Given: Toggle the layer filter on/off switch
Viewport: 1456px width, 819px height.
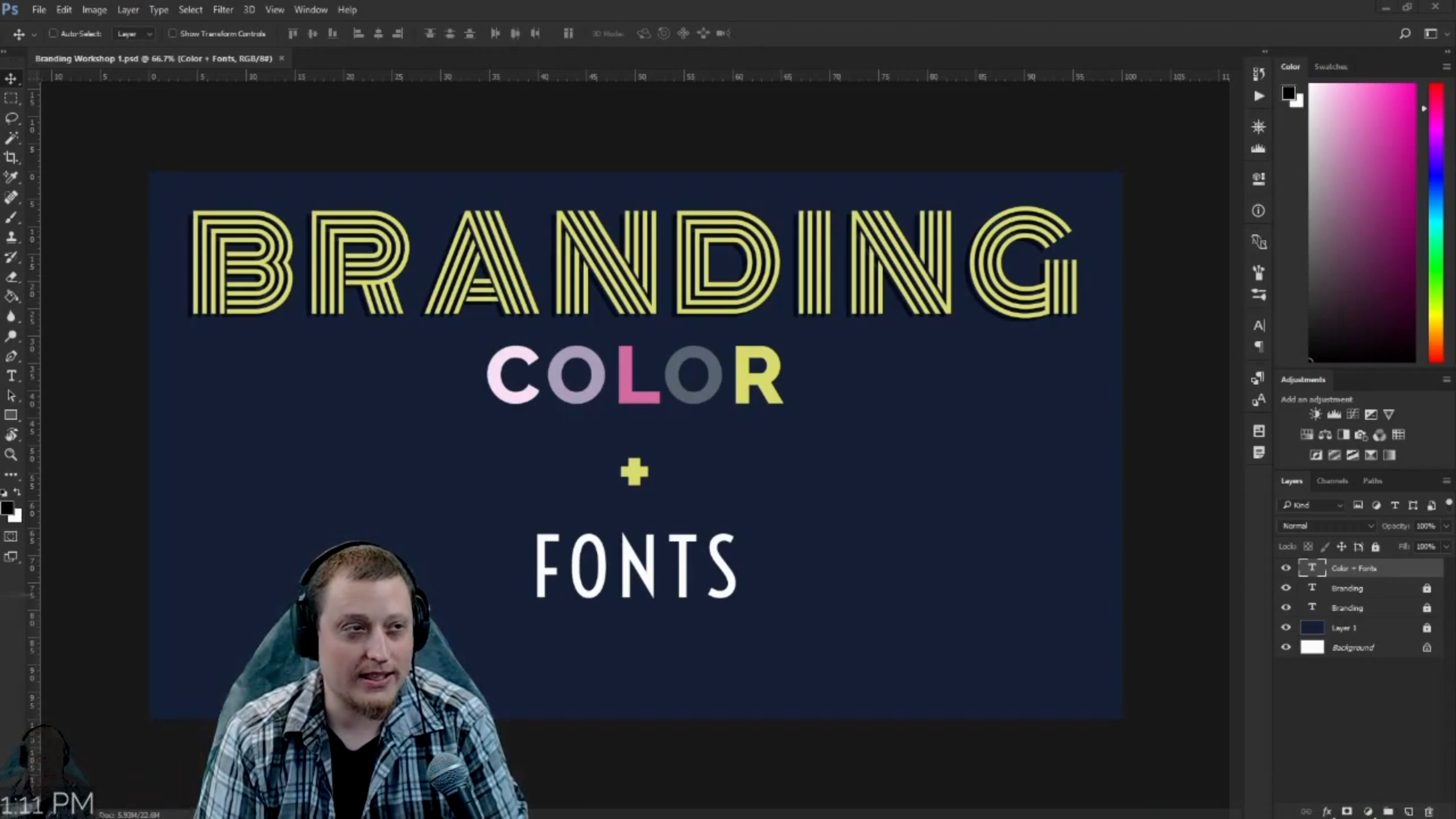Looking at the screenshot, I should click(x=1448, y=502).
